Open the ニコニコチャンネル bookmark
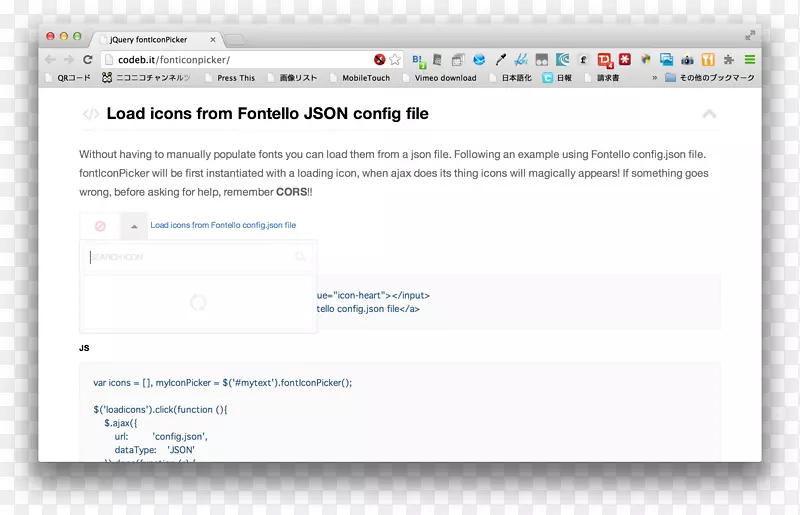The image size is (800, 515). pyautogui.click(x=146, y=78)
